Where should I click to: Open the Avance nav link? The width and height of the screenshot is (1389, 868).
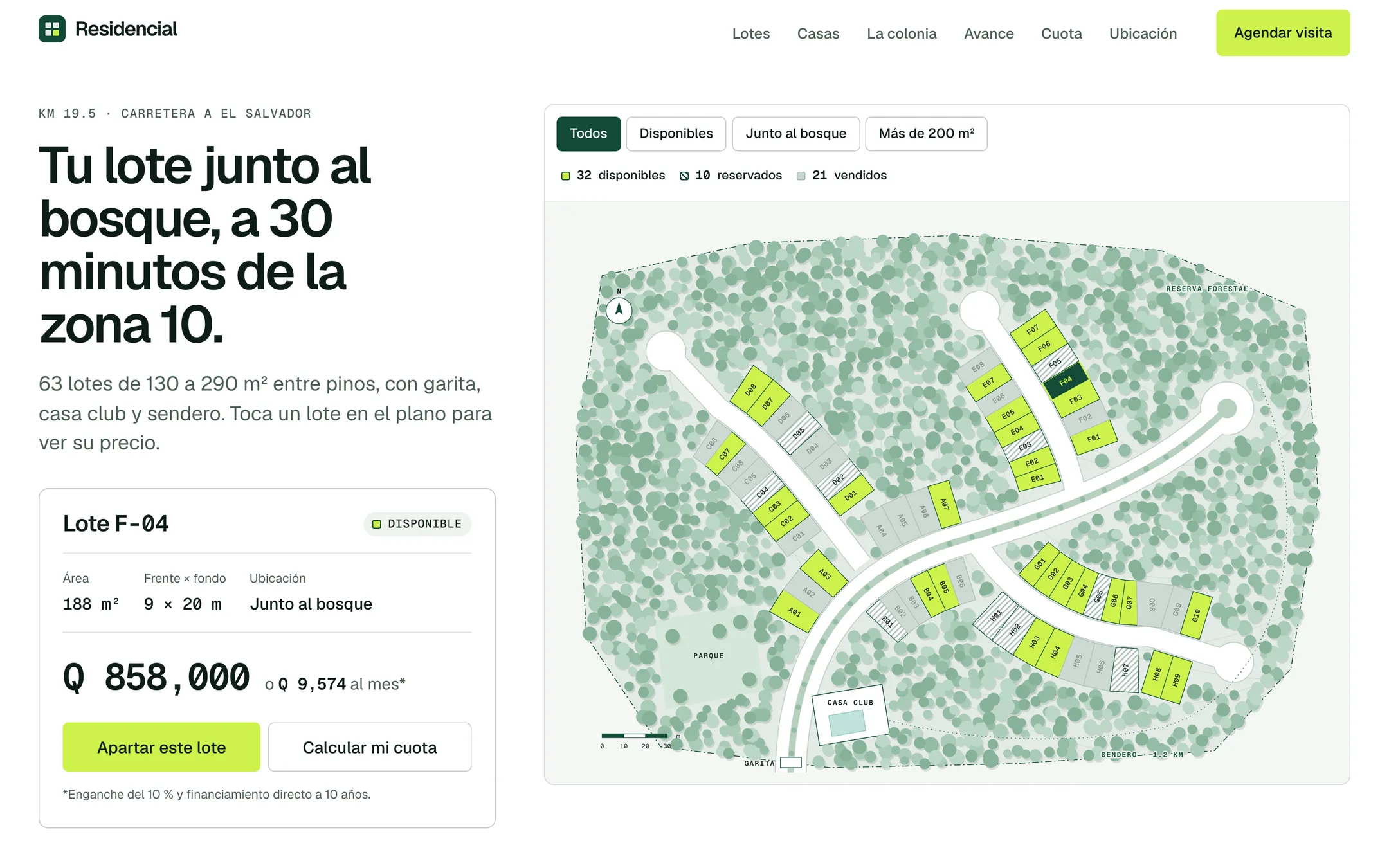(988, 33)
